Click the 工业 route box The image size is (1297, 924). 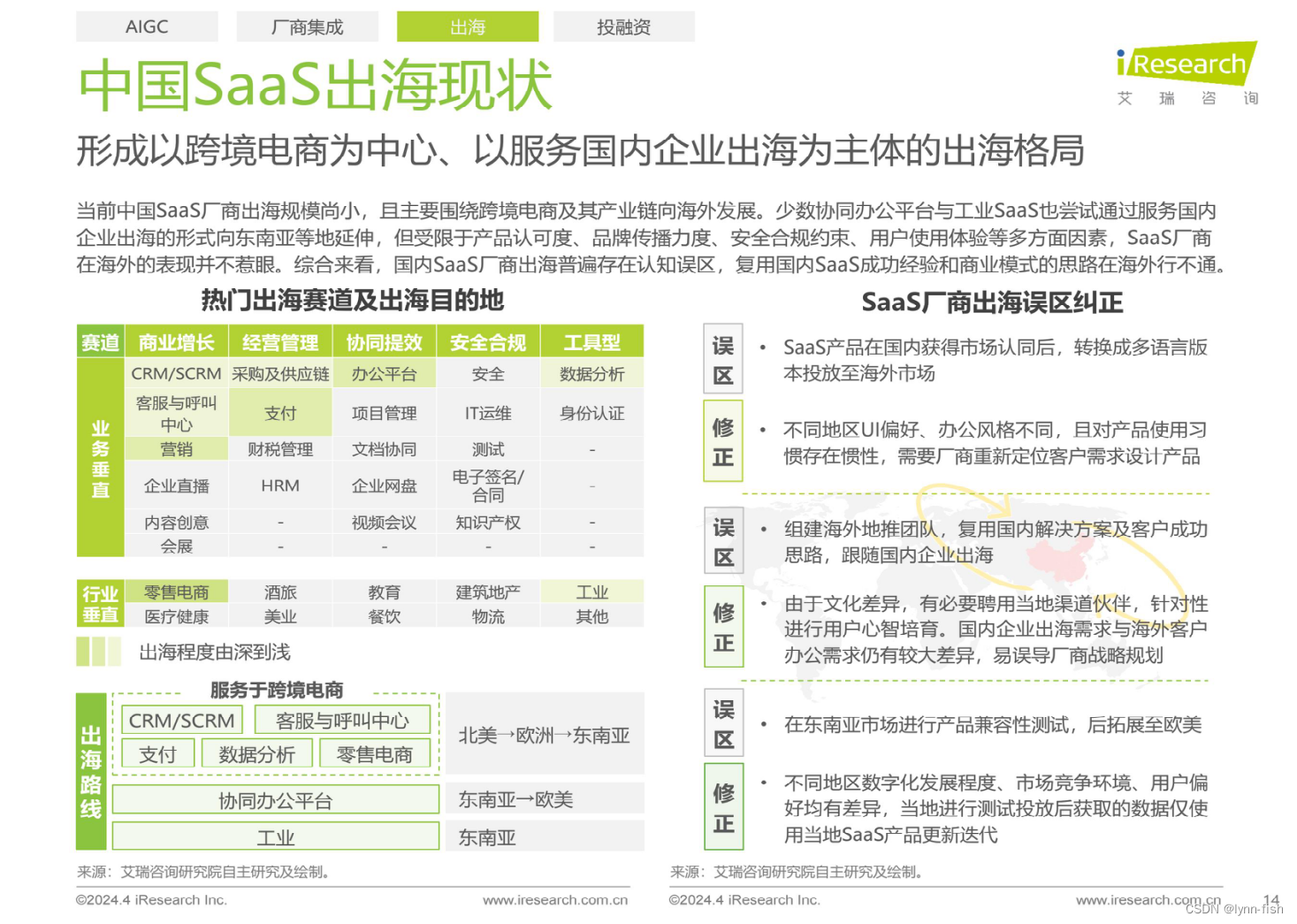[x=275, y=836]
